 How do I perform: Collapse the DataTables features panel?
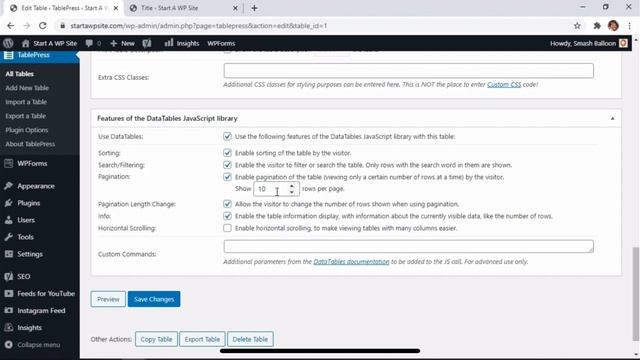point(612,118)
